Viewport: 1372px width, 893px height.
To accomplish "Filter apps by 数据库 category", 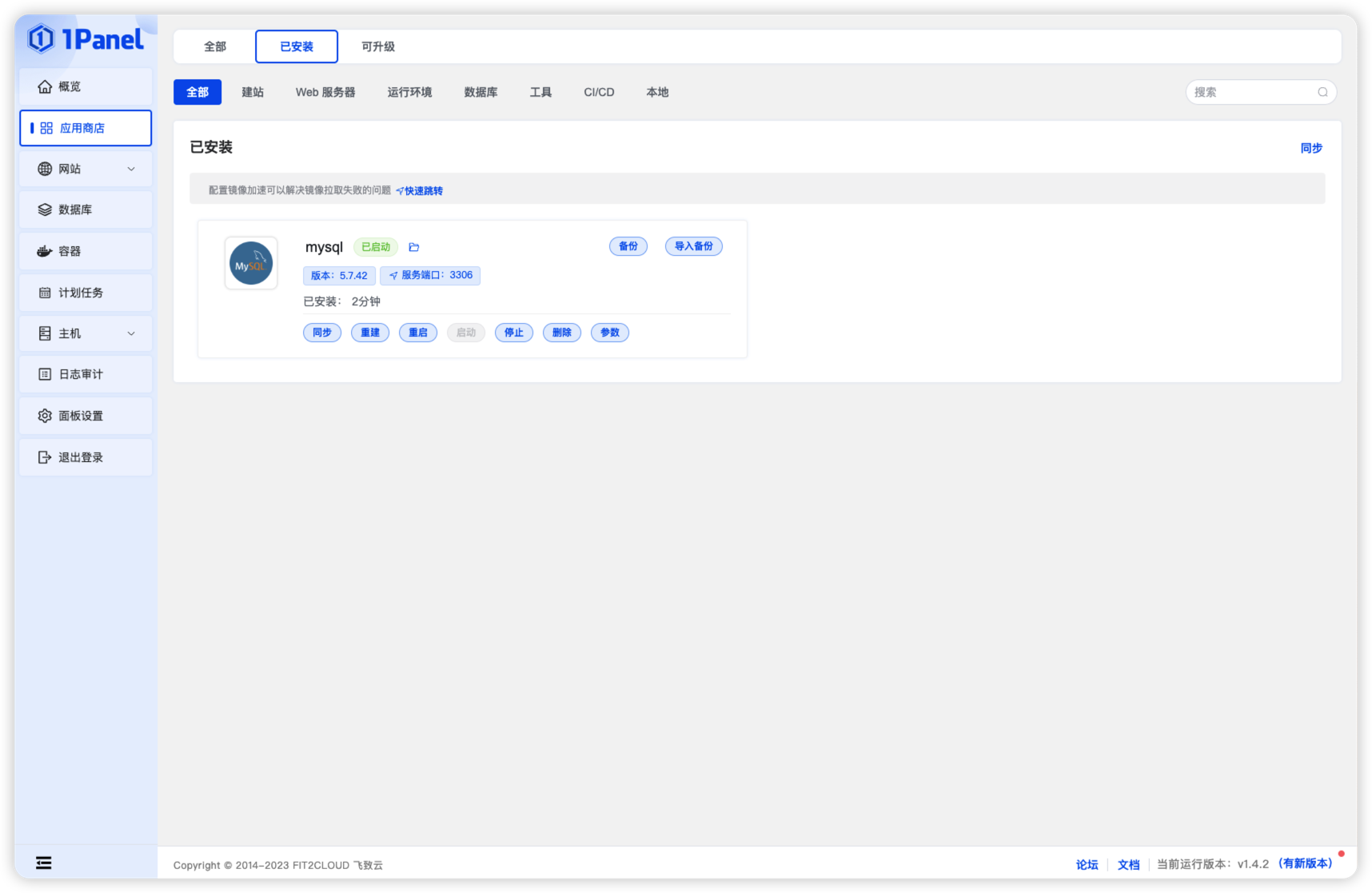I will click(481, 93).
